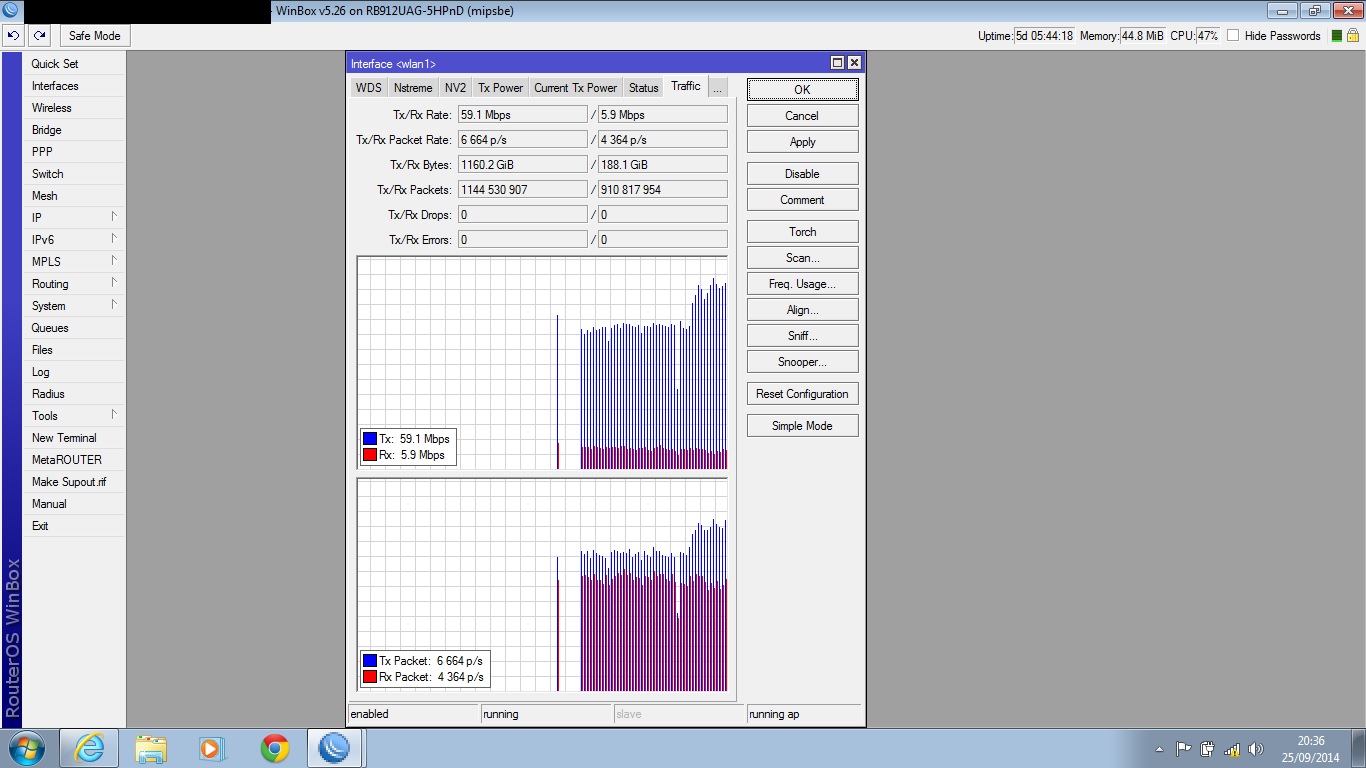Open the Torch tool

802,232
